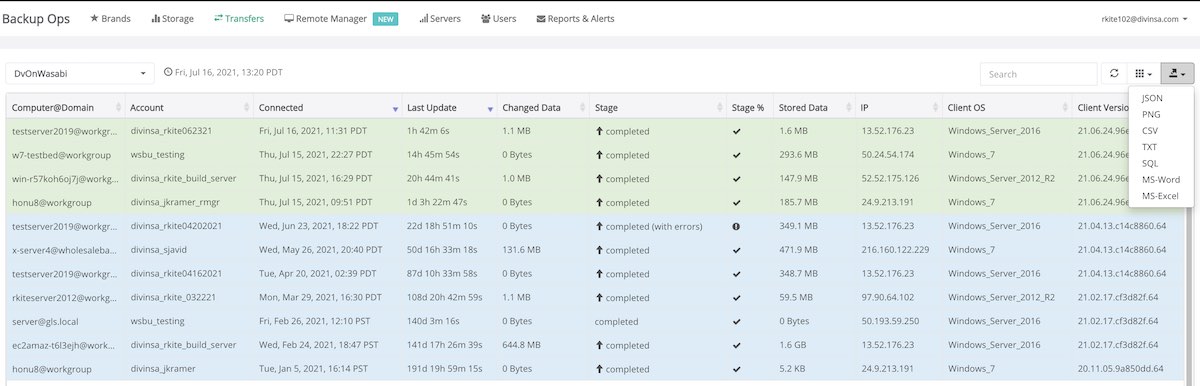
Task: Open the column visibility grid dropdown
Action: [1143, 74]
